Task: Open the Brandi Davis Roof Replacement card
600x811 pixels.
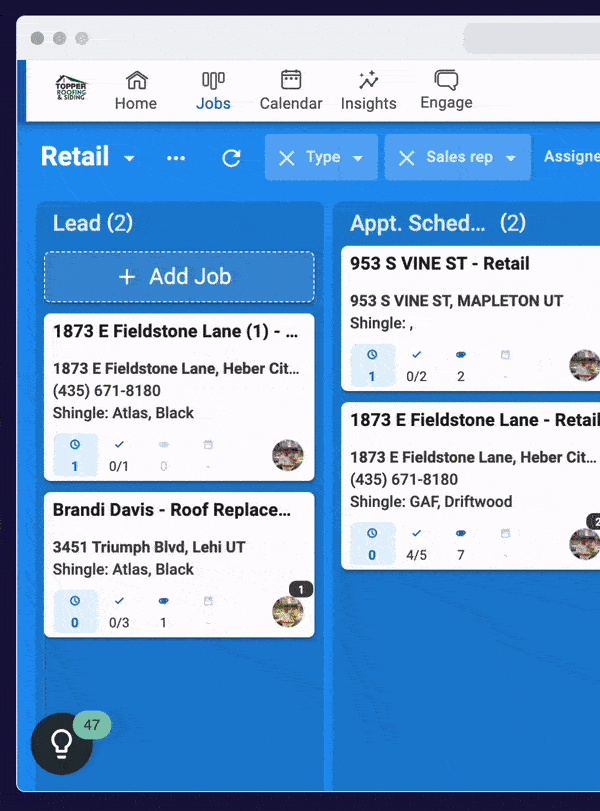Action: tap(172, 510)
